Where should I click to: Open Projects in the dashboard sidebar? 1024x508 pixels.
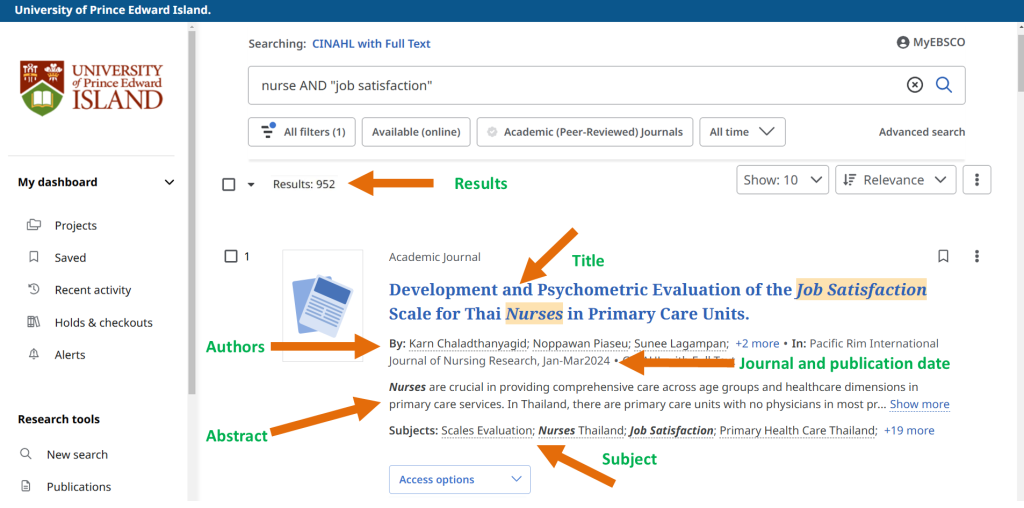click(x=75, y=225)
